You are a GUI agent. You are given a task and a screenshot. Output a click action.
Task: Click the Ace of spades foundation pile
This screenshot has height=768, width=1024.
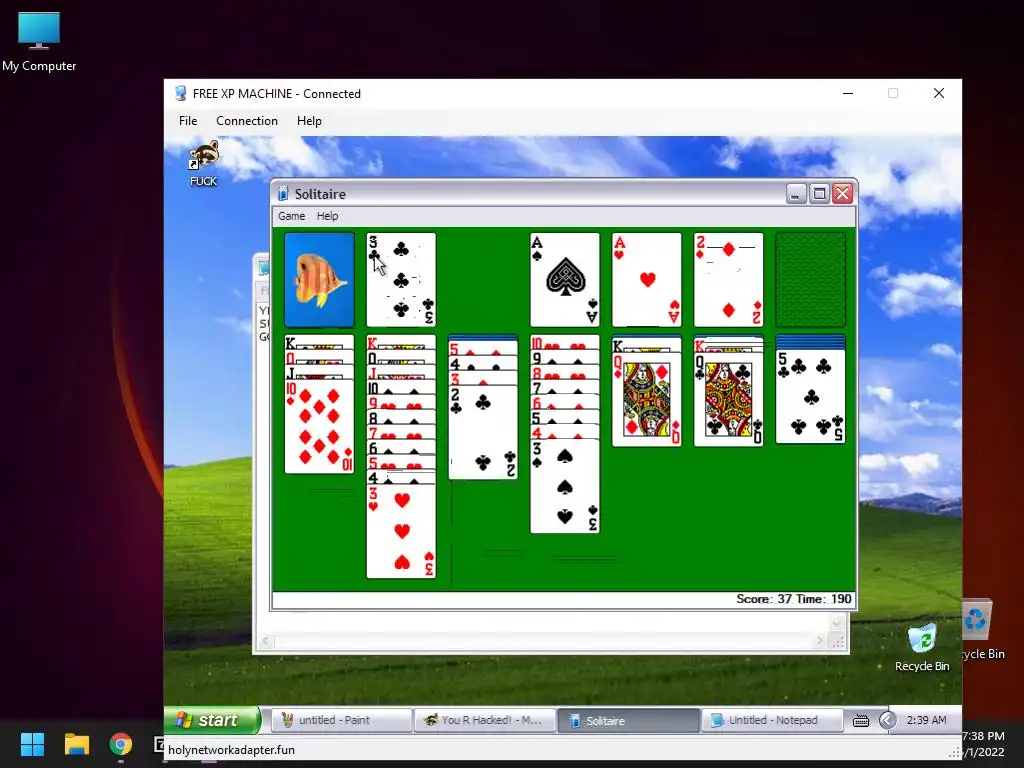[565, 280]
